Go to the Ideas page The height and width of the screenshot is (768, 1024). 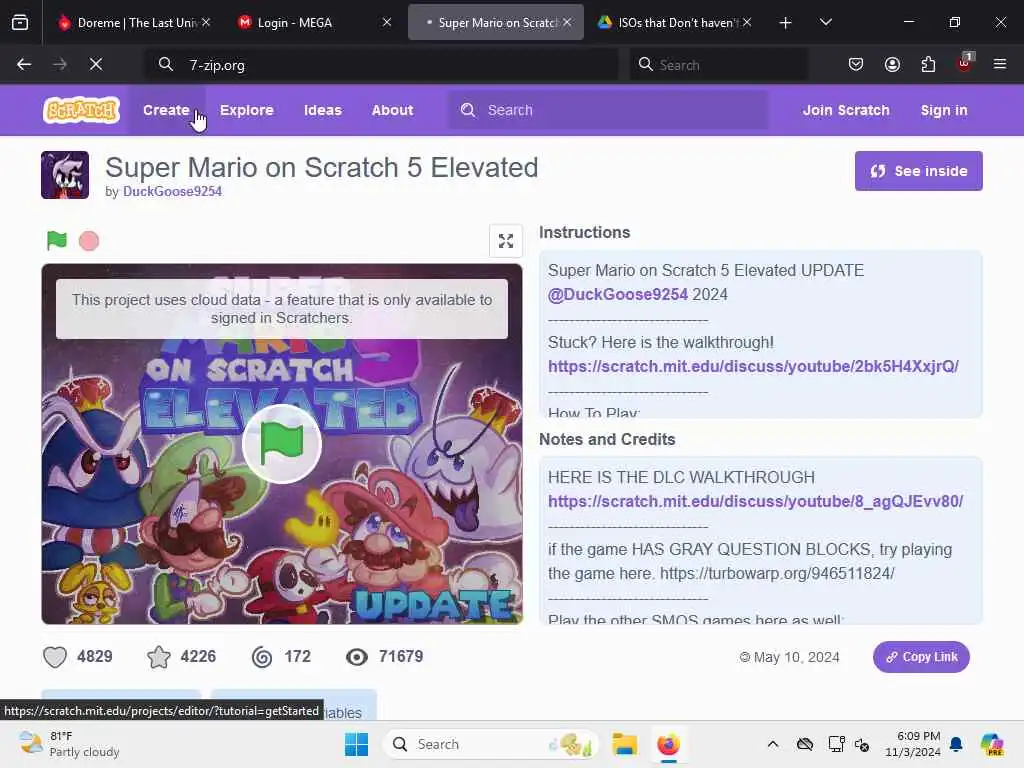pos(323,110)
